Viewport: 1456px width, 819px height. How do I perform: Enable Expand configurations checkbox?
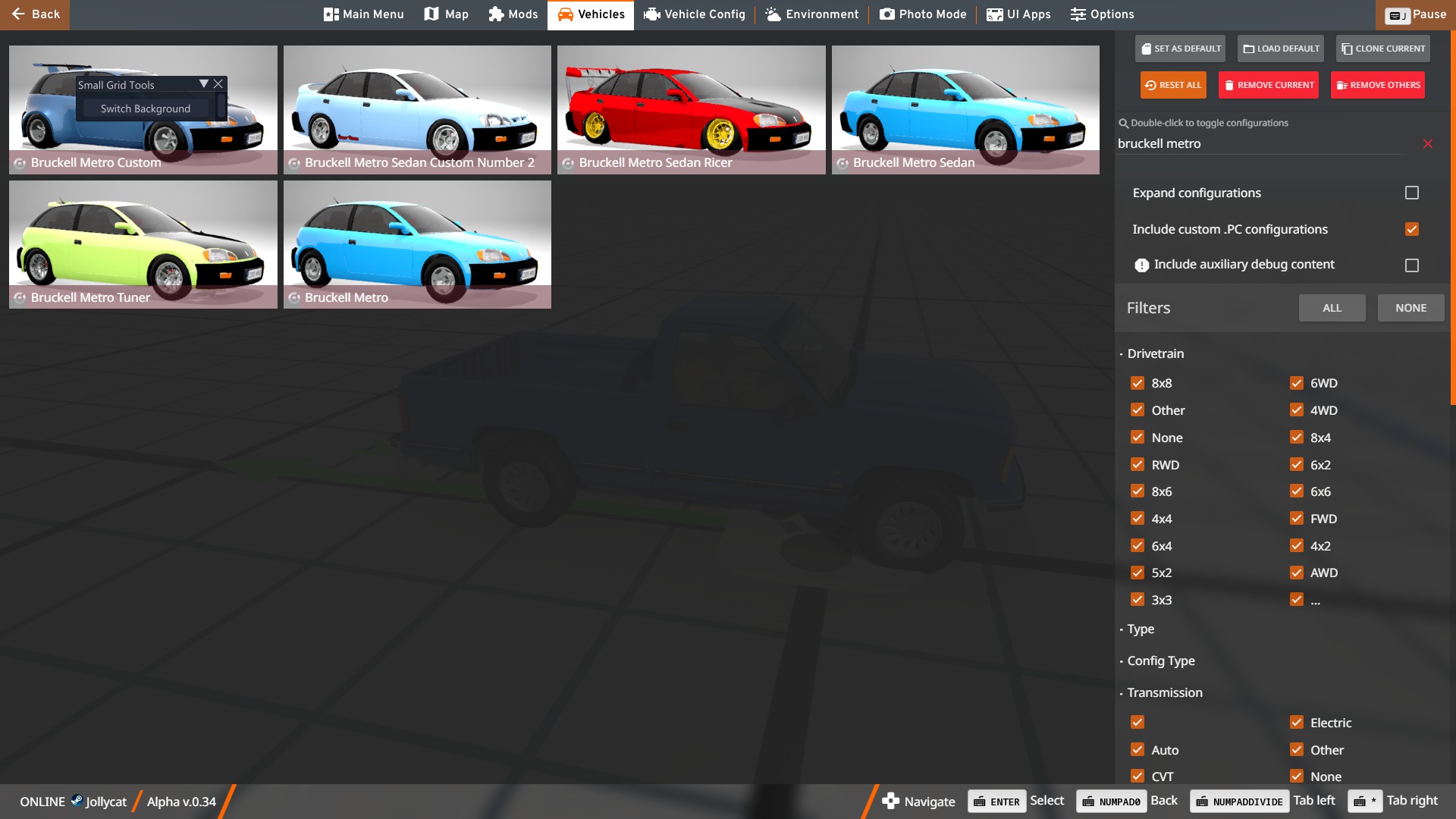click(1411, 193)
